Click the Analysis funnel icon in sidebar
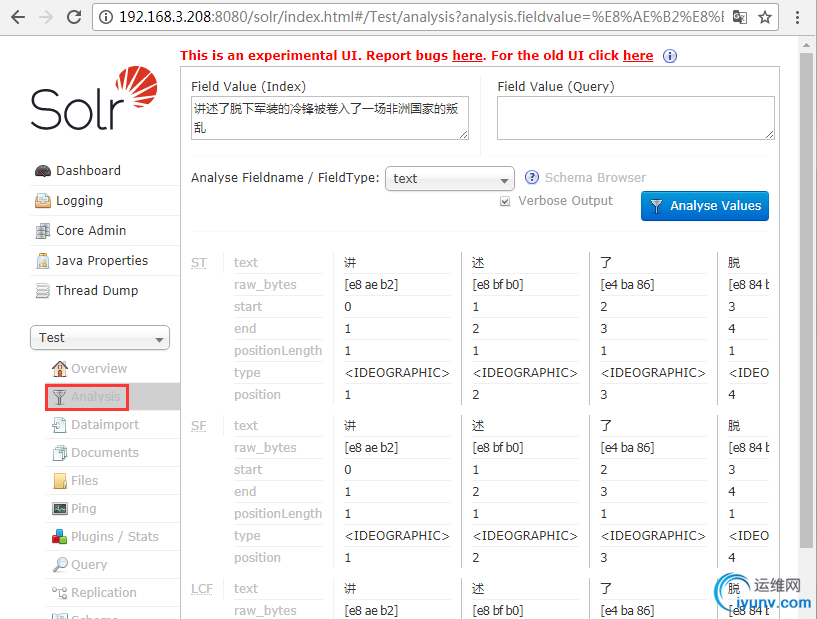Viewport: 817px width, 619px height. [59, 397]
